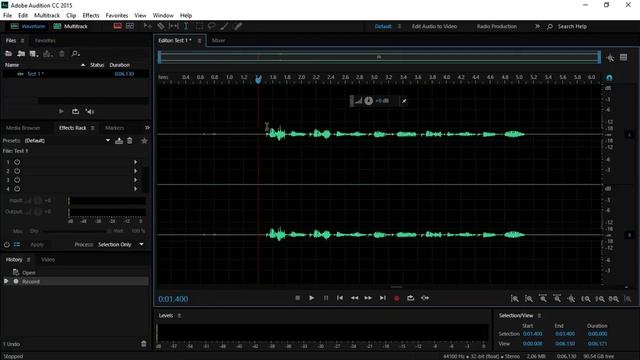Viewport: 640px width, 360px height.
Task: Delete effects rack preset trash icon
Action: click(x=130, y=141)
